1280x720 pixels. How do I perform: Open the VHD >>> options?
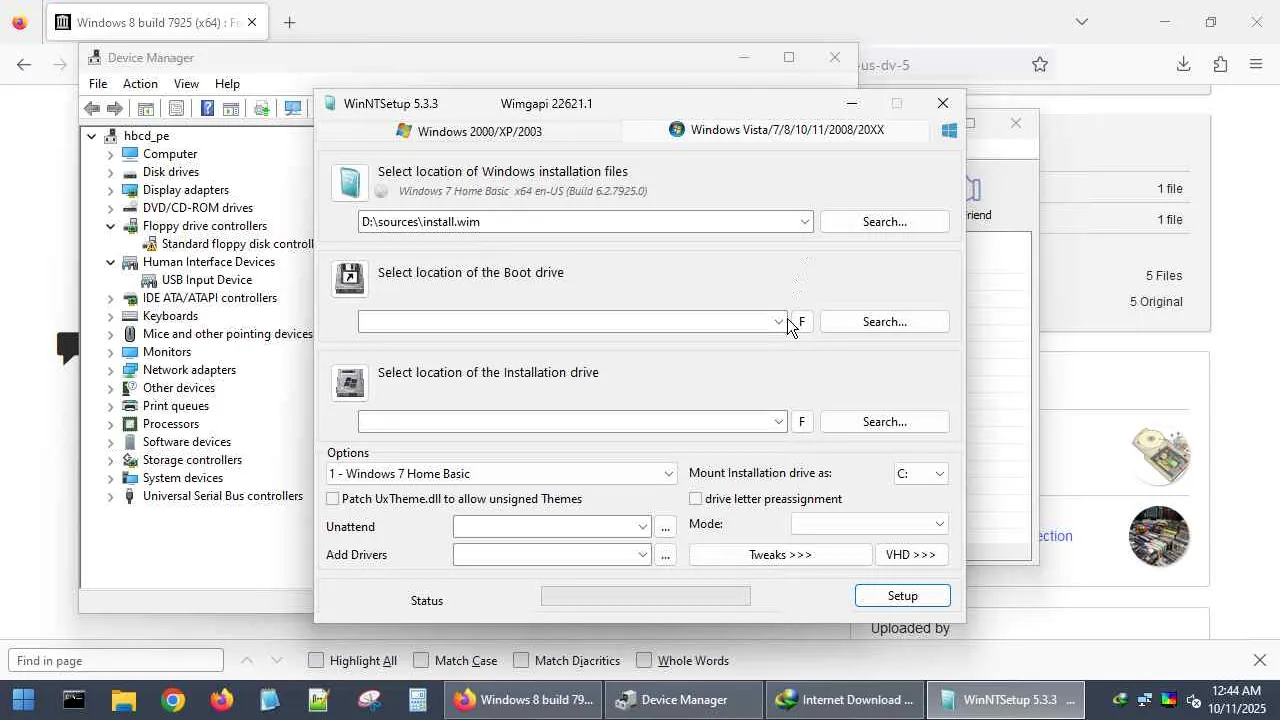[x=911, y=555]
